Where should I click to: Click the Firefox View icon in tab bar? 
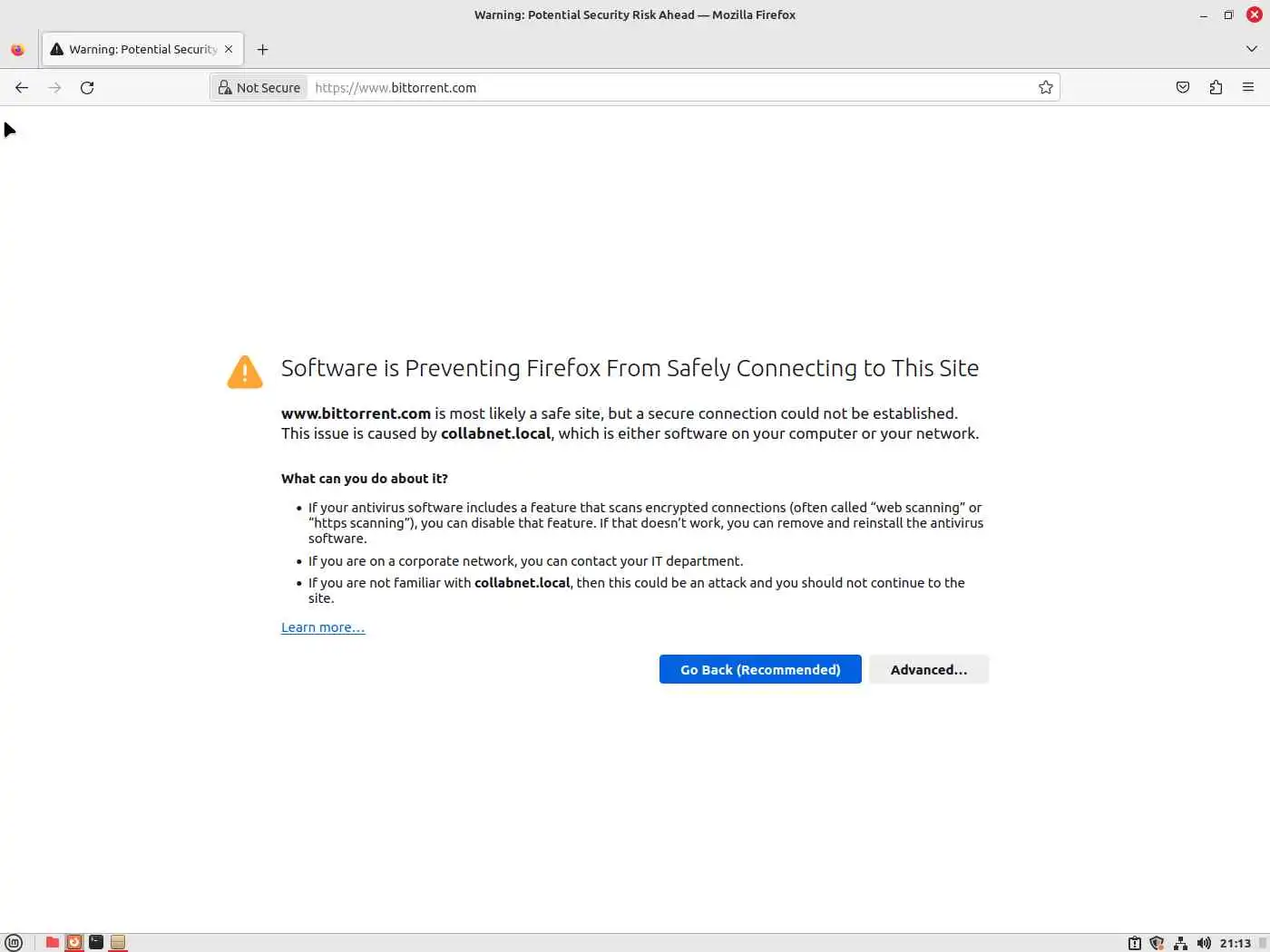click(x=17, y=50)
